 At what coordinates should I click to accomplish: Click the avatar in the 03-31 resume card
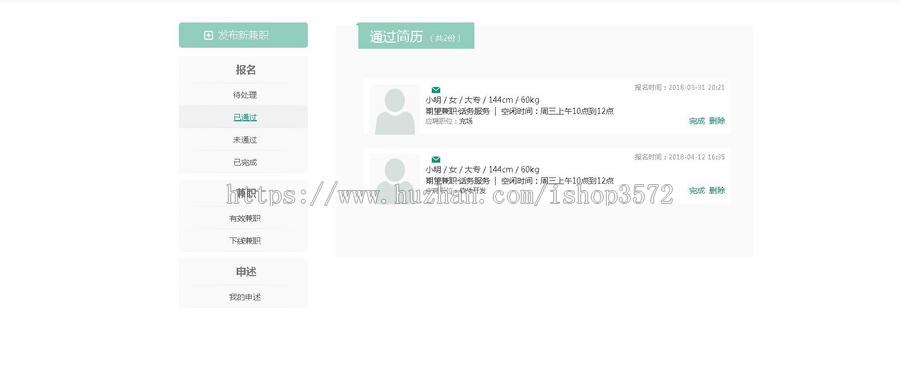(x=394, y=110)
